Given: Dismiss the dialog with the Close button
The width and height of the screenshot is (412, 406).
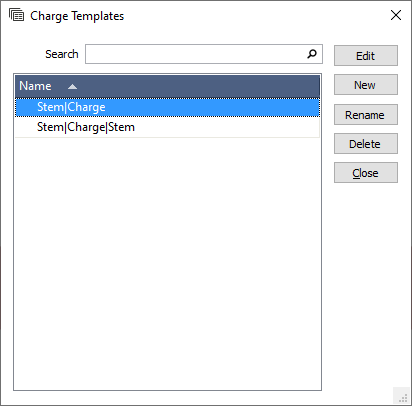Looking at the screenshot, I should point(366,173).
